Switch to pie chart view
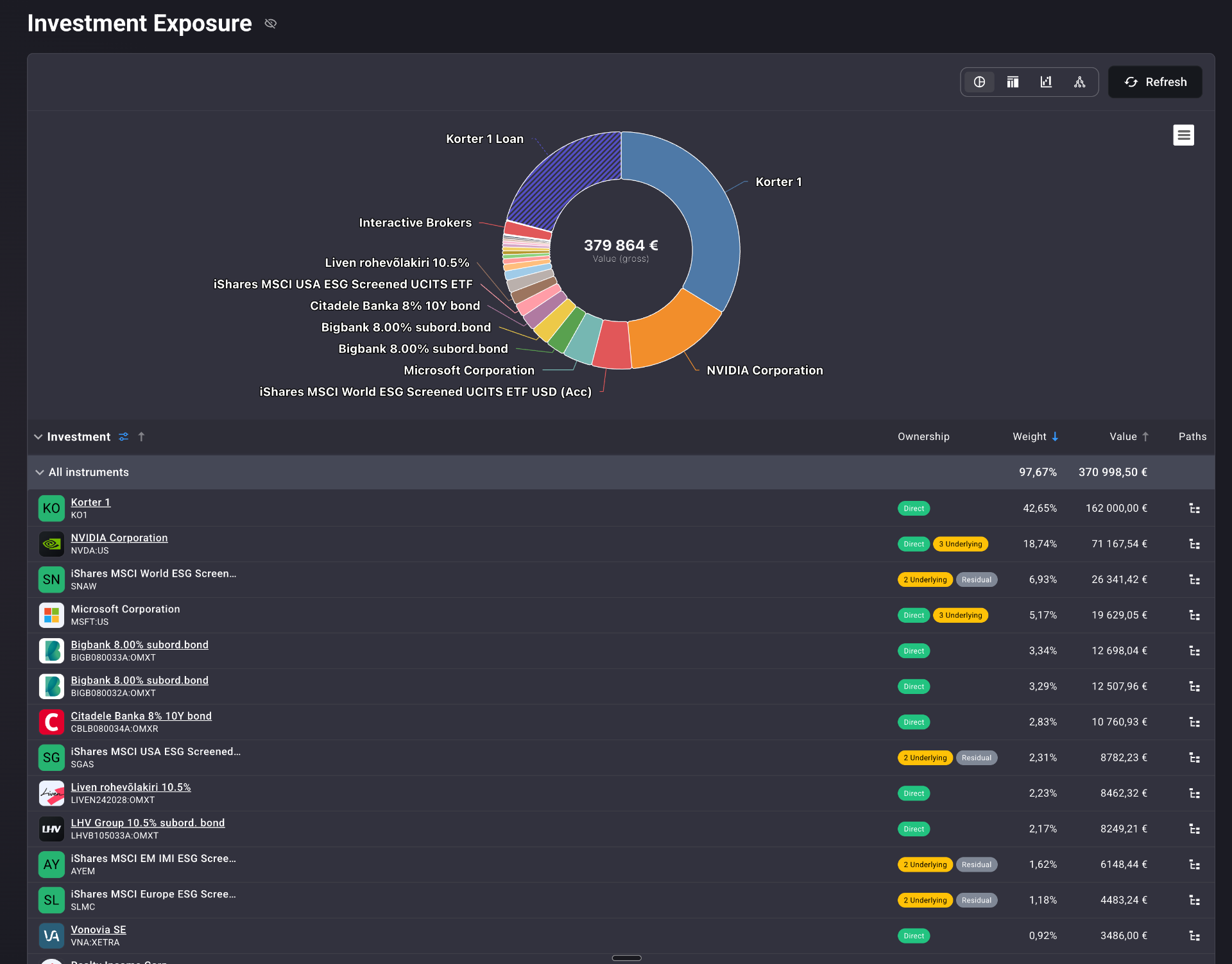The image size is (1232, 964). point(979,82)
